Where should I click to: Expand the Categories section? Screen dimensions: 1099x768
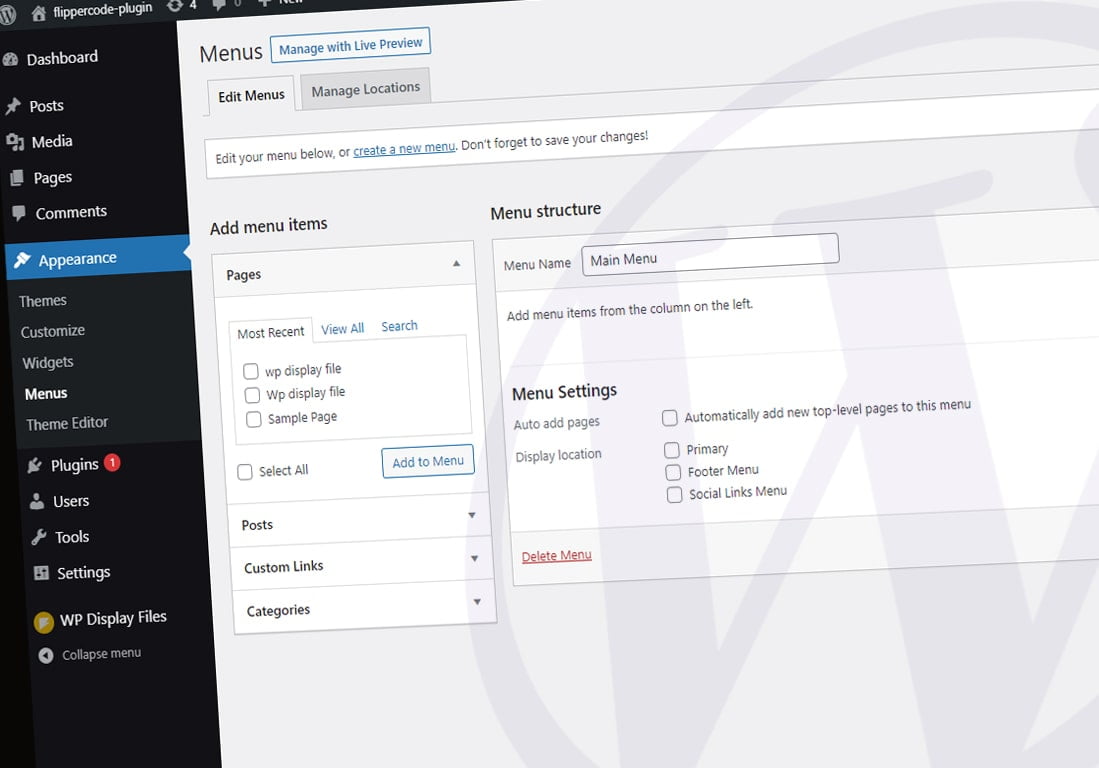point(477,603)
